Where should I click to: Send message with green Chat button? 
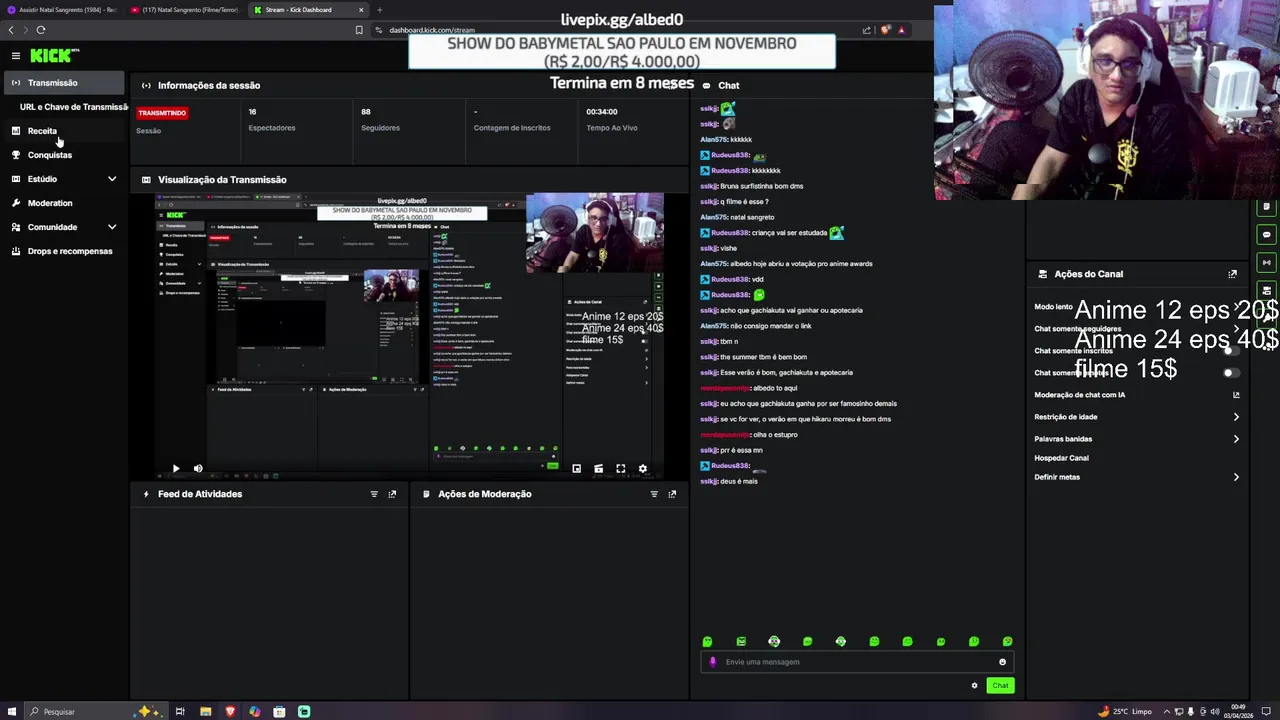pyautogui.click(x=1000, y=685)
